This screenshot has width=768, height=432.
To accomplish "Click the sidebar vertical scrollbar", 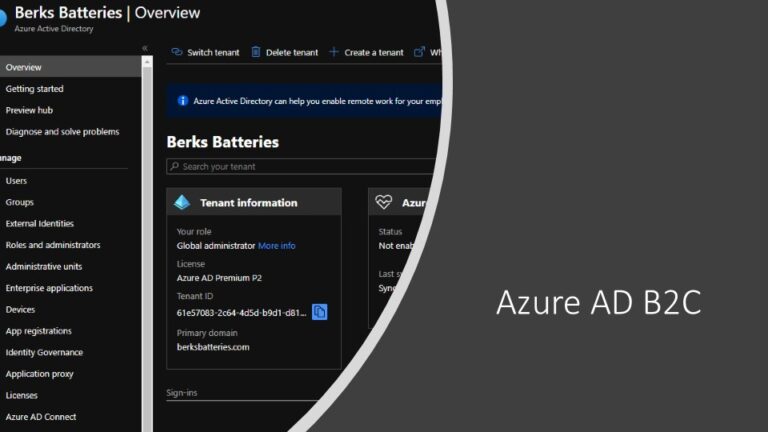I will (148, 240).
